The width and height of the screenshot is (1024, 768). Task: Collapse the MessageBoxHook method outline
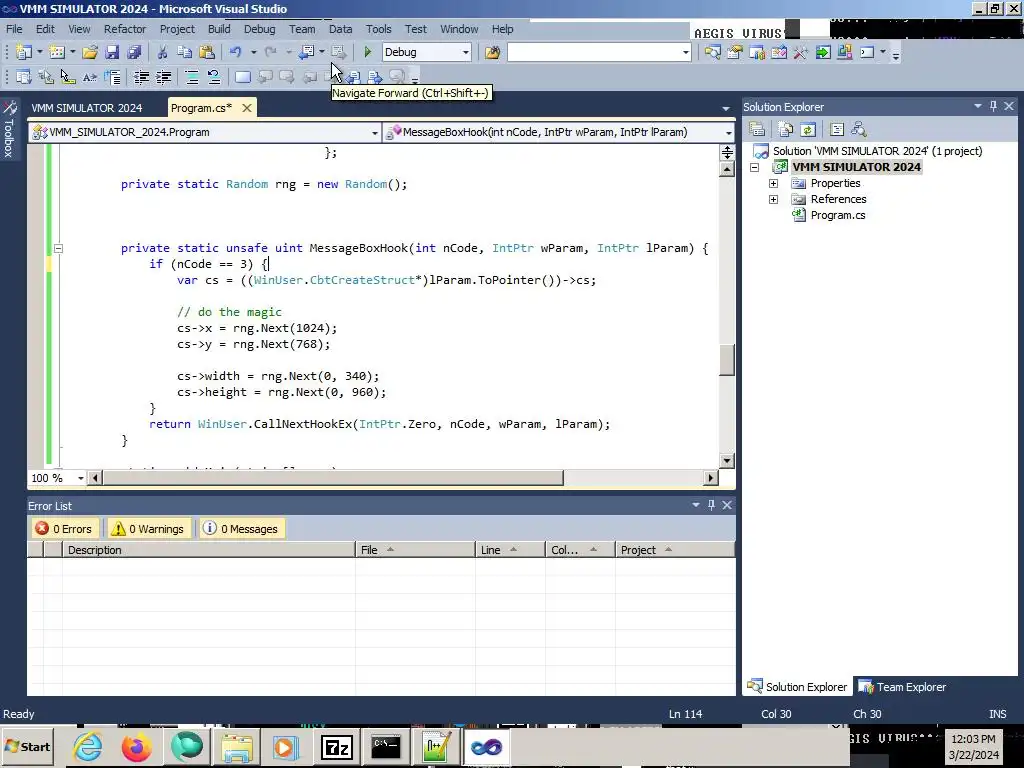pyautogui.click(x=58, y=248)
